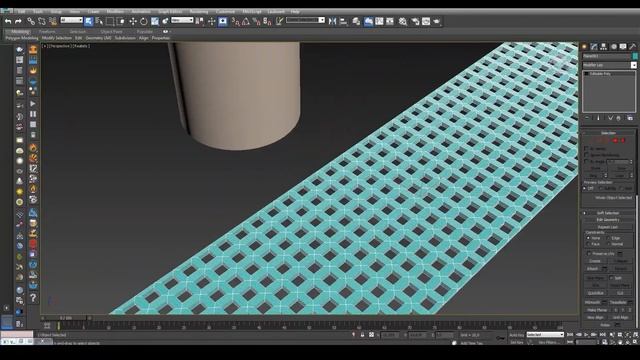Viewport: 640px width, 360px height.
Task: Click the Render teapot icon
Action: [437, 21]
